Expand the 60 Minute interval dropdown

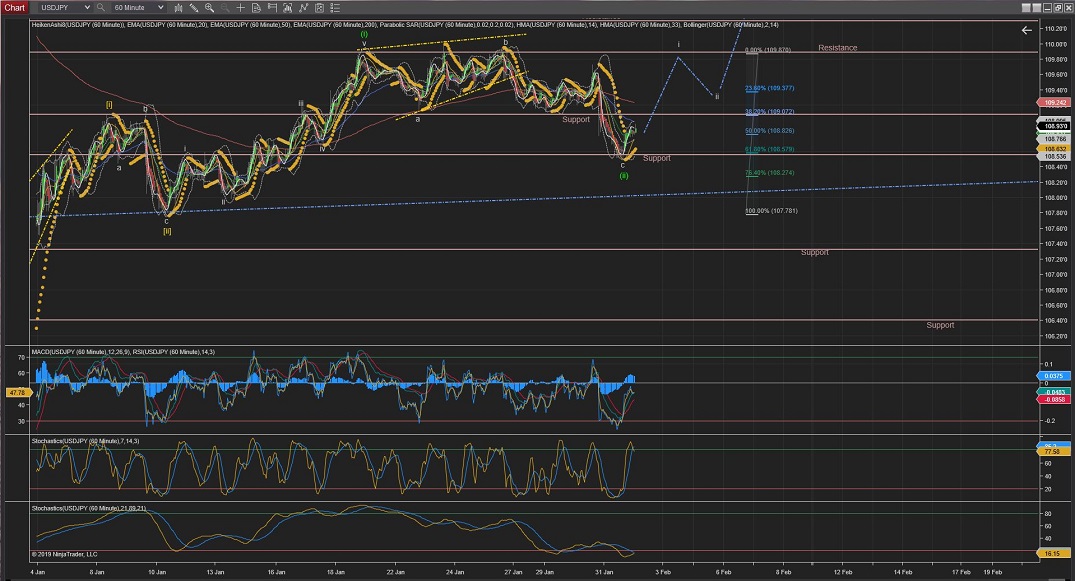160,7
